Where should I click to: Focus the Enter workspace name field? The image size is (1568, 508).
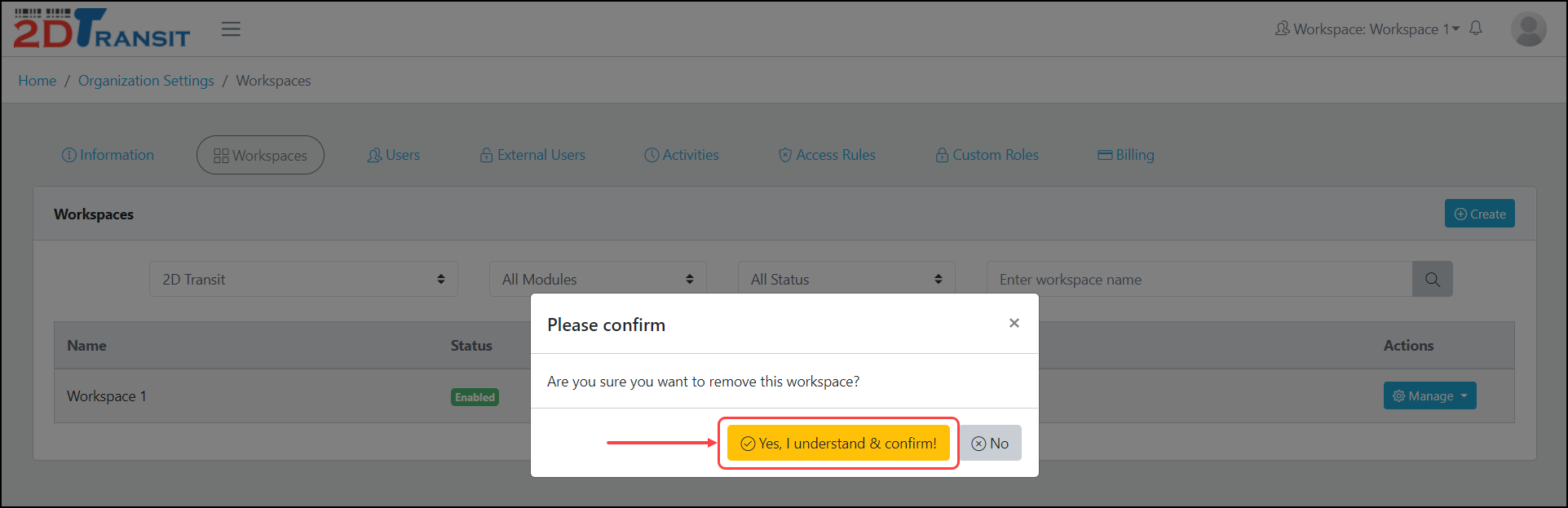tap(1199, 280)
